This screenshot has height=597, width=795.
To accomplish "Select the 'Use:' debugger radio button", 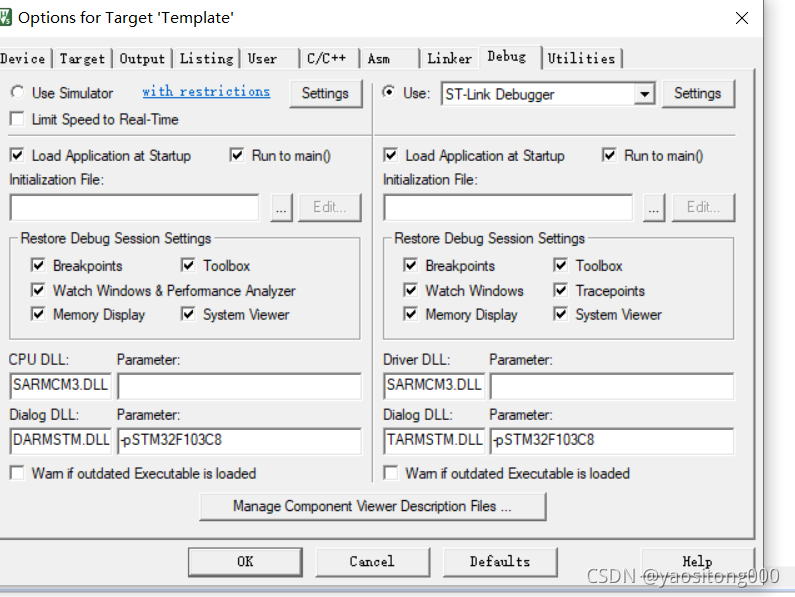I will (x=389, y=92).
